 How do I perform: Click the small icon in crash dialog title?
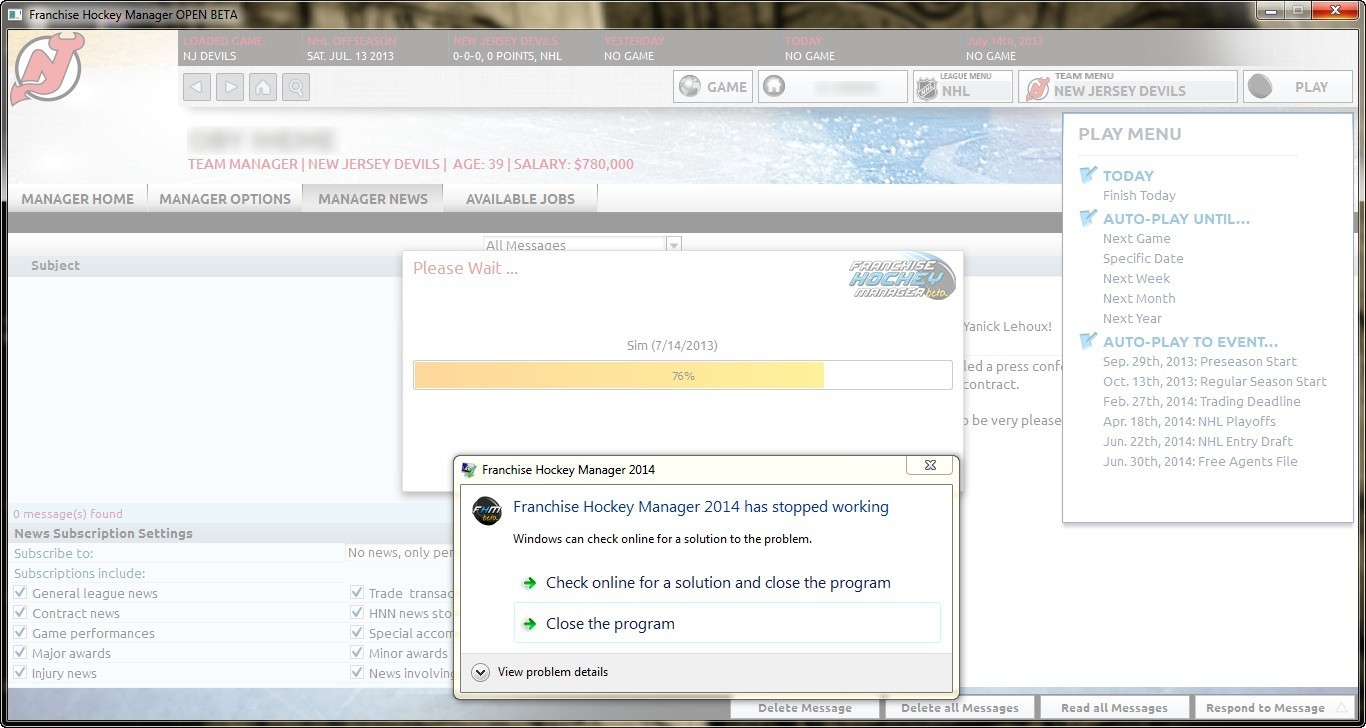click(469, 469)
